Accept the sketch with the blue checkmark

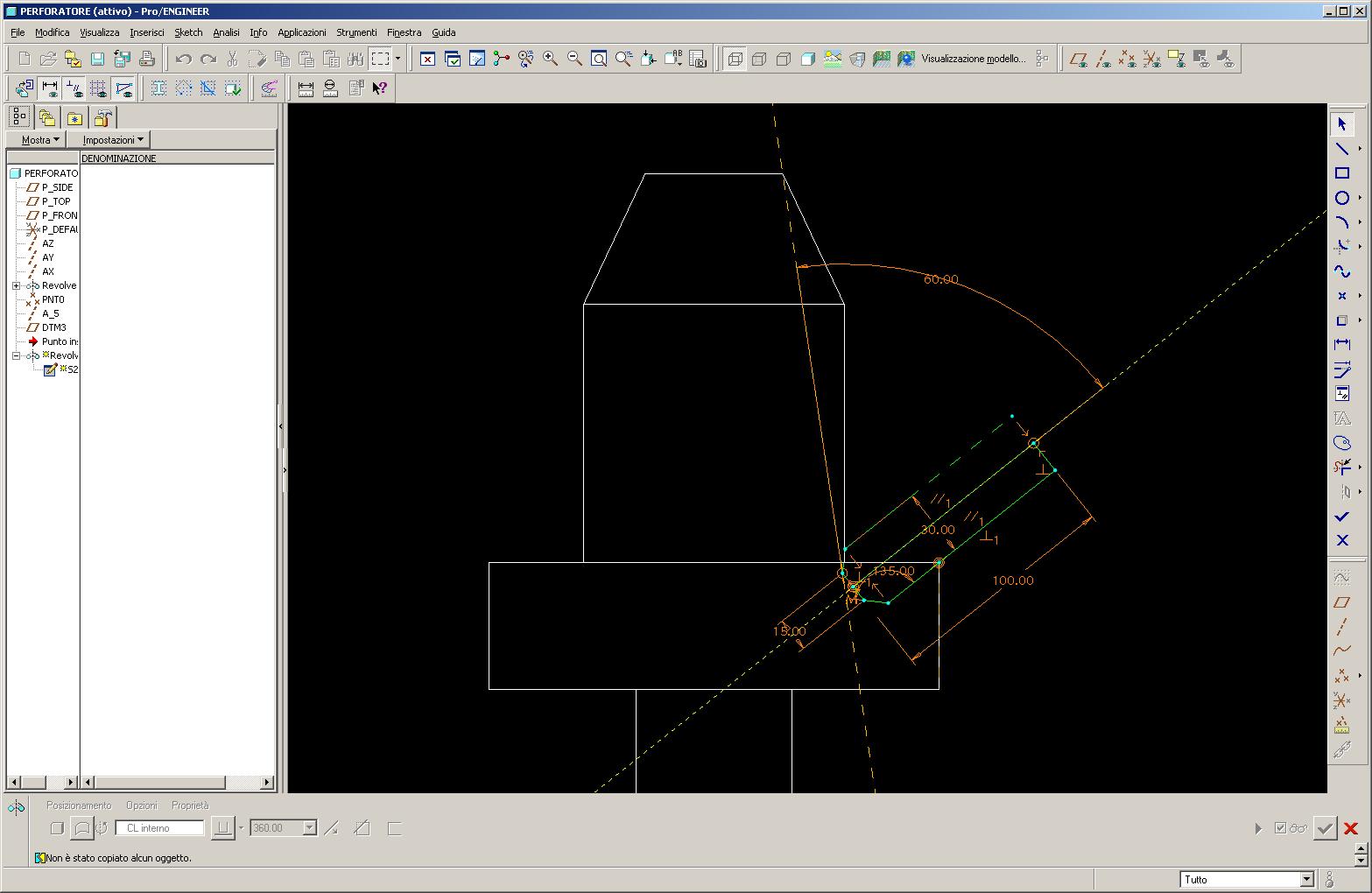(1341, 517)
